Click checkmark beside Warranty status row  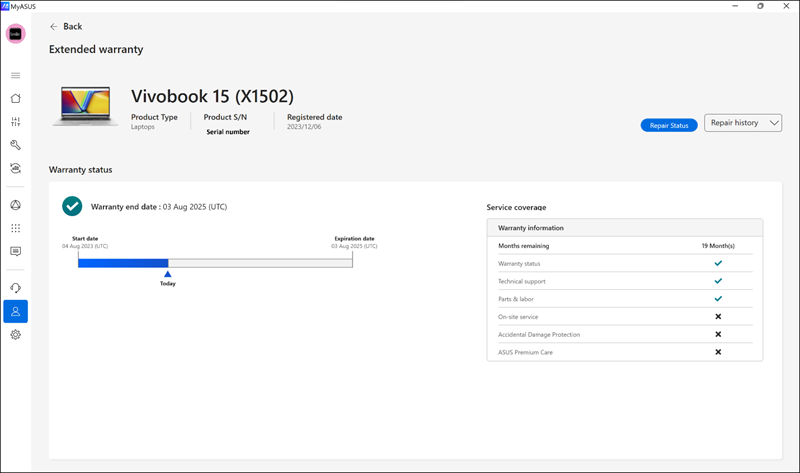[x=718, y=263]
